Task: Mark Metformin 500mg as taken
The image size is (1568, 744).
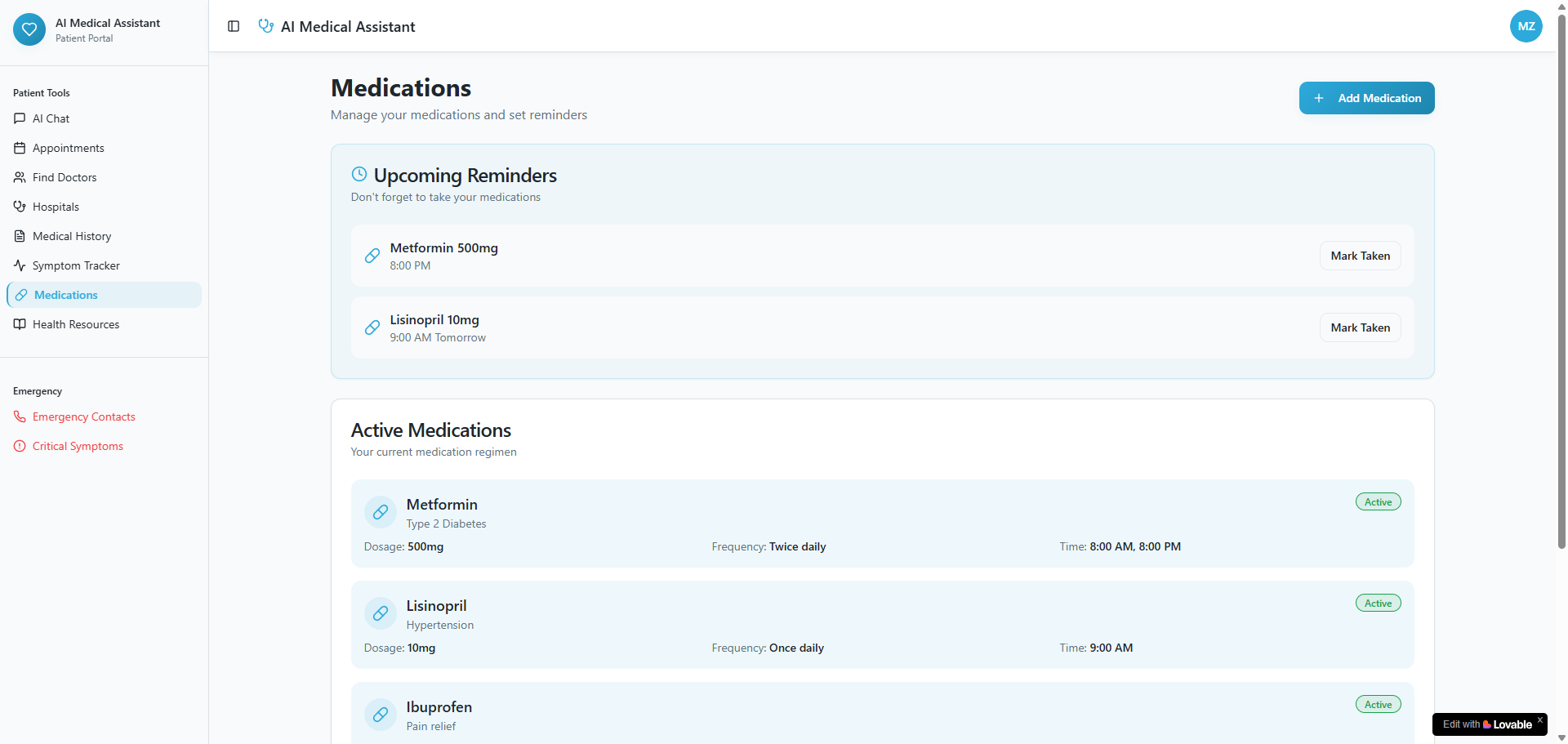Action: 1360,256
